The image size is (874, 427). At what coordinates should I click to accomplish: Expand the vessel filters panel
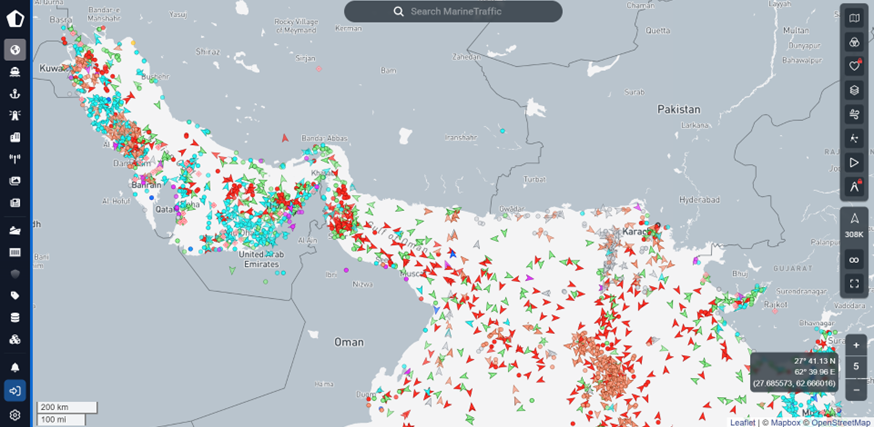(854, 42)
